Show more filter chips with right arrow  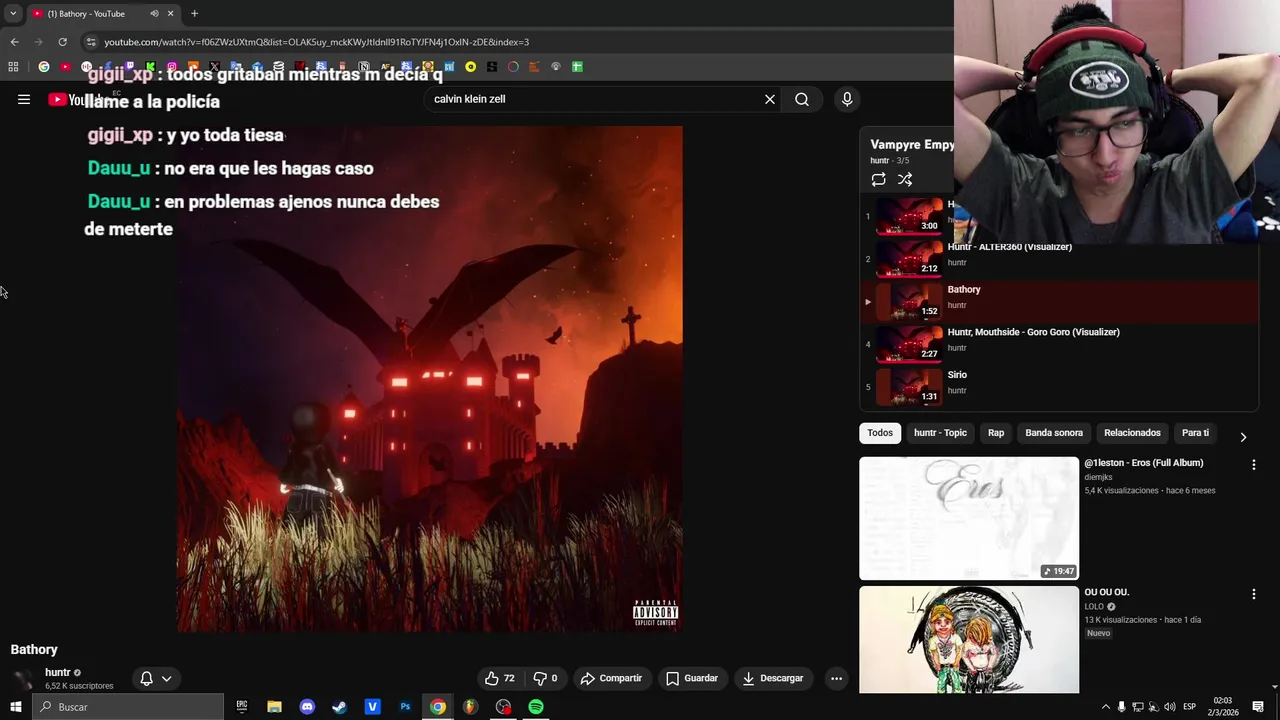click(1243, 437)
